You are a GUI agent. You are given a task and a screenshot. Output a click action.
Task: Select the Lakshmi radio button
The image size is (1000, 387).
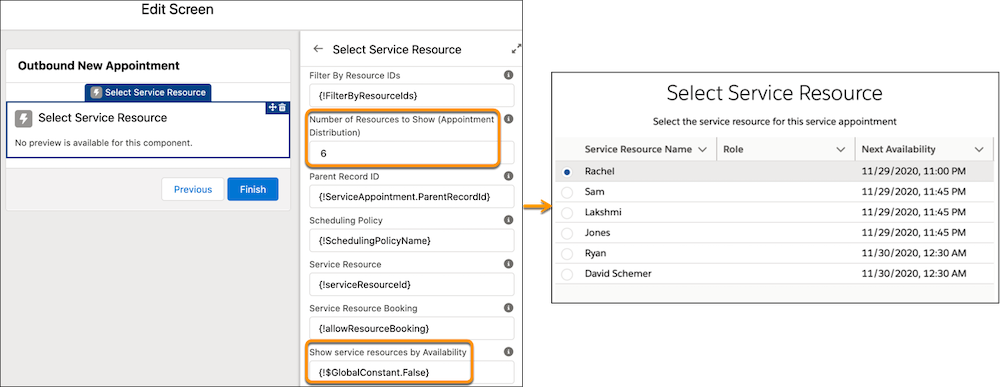(567, 213)
